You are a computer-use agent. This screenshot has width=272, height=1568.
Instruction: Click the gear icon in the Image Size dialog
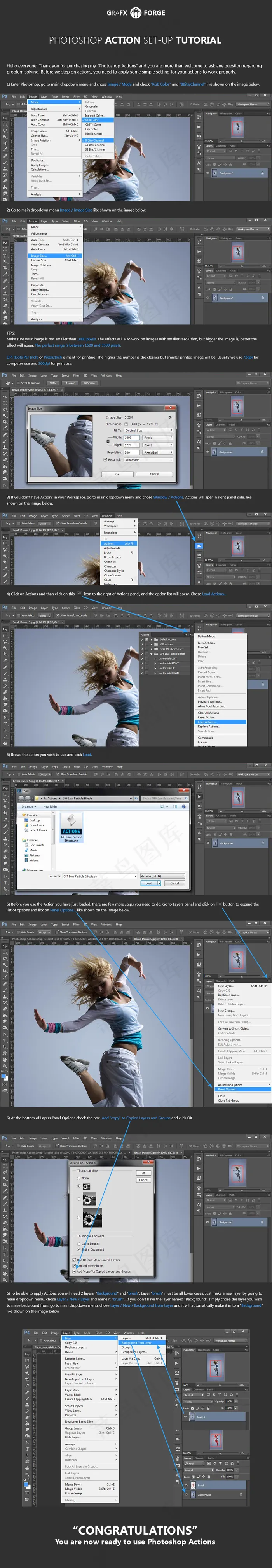170,417
